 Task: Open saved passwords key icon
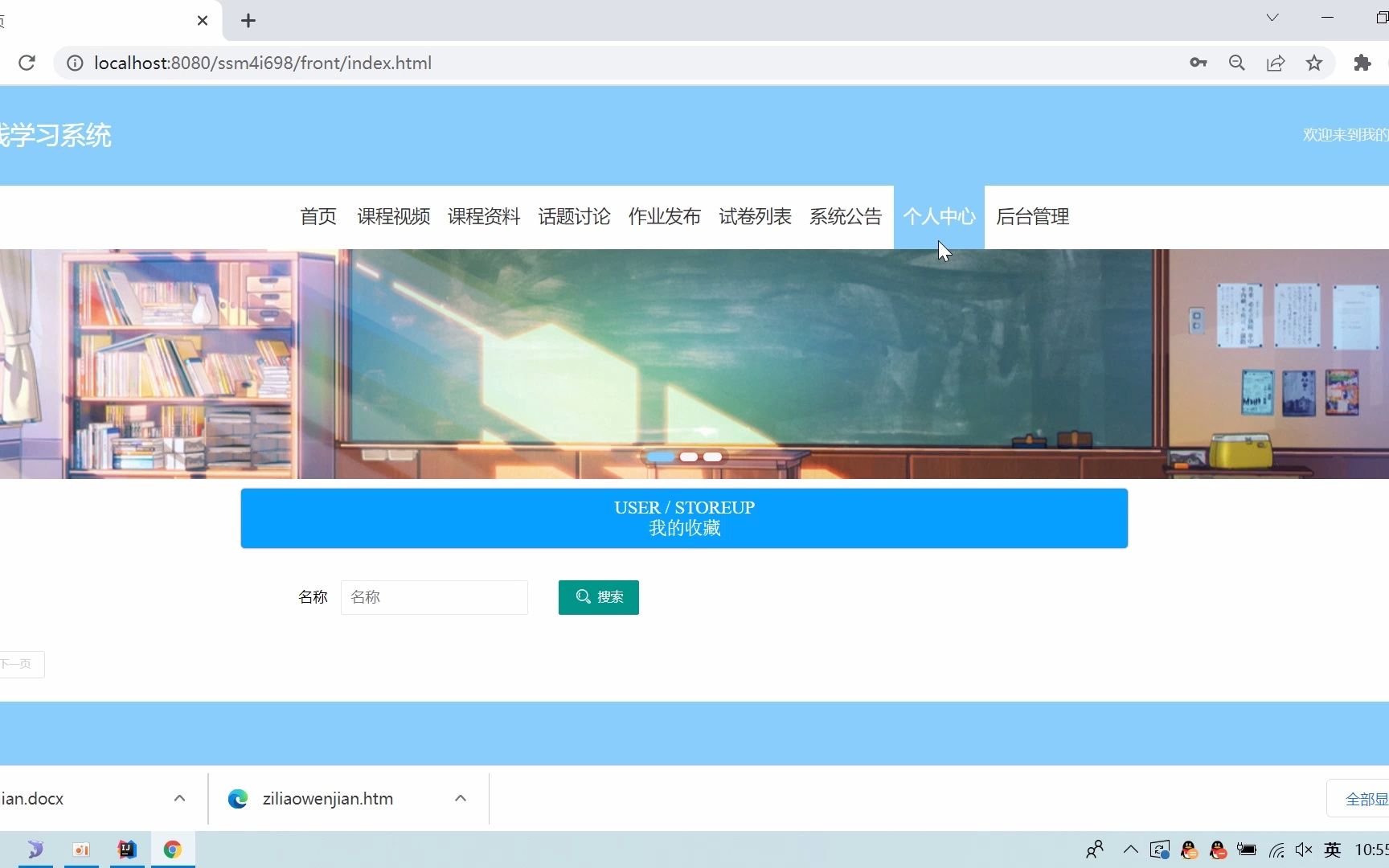coord(1198,63)
